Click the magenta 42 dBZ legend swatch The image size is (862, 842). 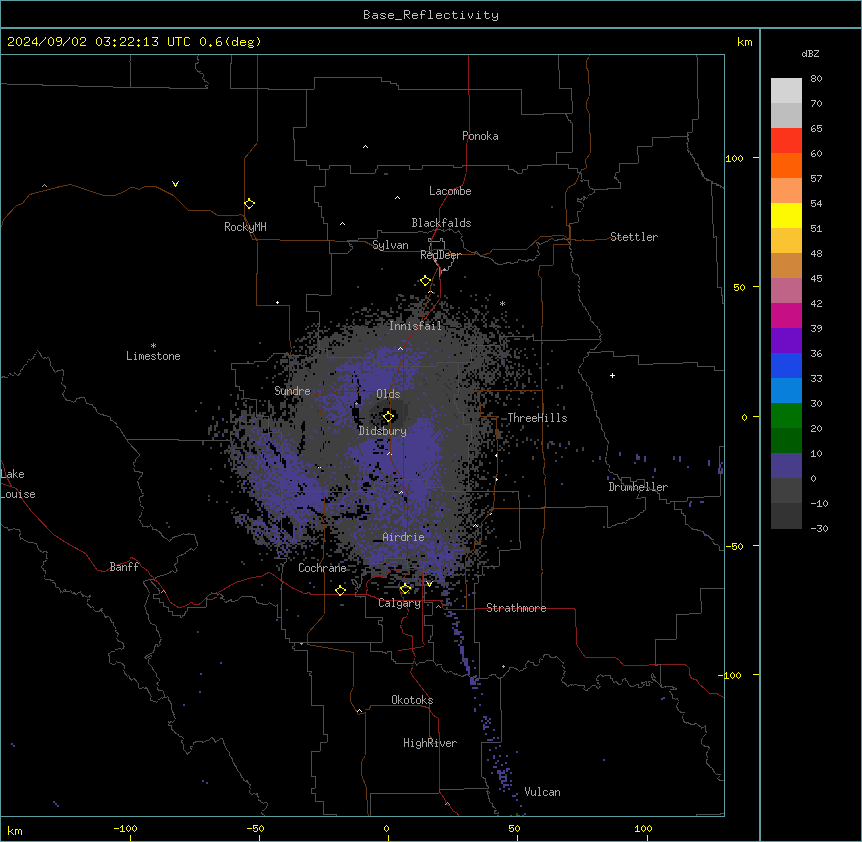coord(786,315)
